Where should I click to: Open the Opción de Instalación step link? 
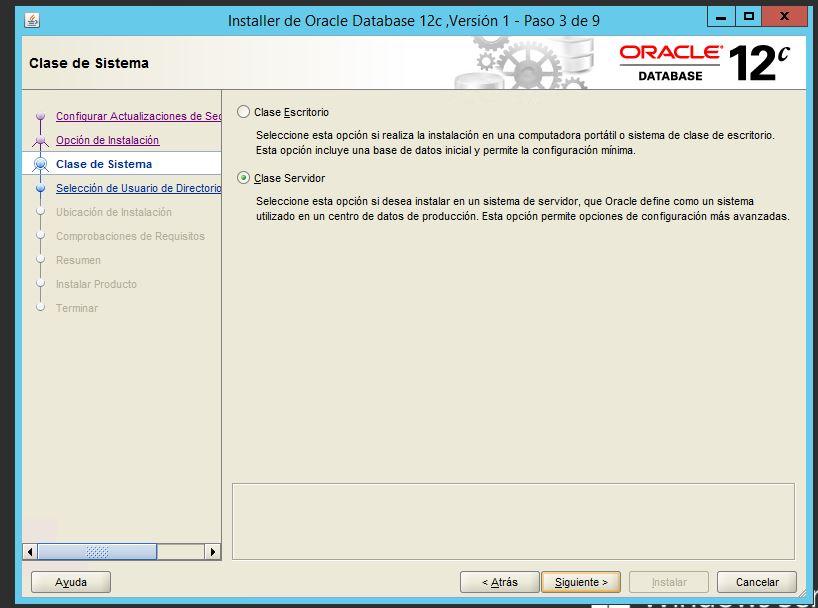[x=107, y=140]
